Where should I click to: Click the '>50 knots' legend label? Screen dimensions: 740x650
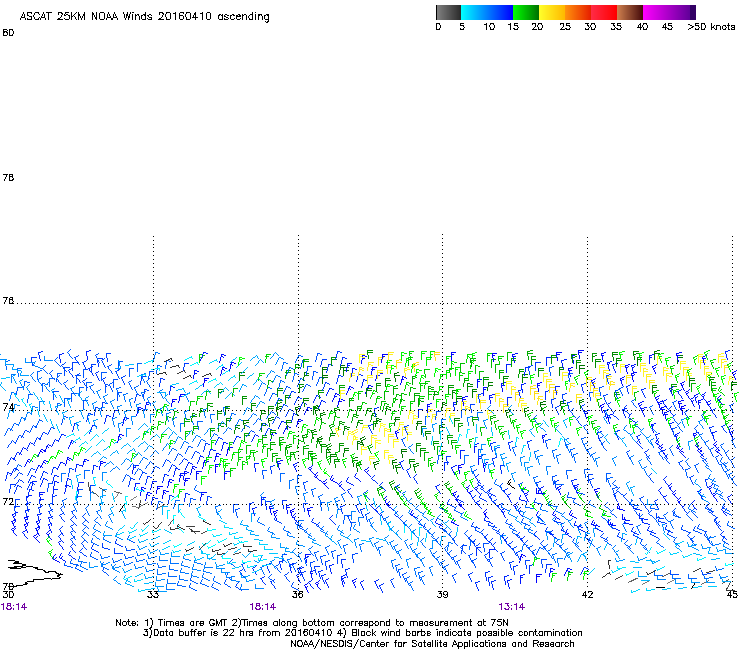click(711, 27)
